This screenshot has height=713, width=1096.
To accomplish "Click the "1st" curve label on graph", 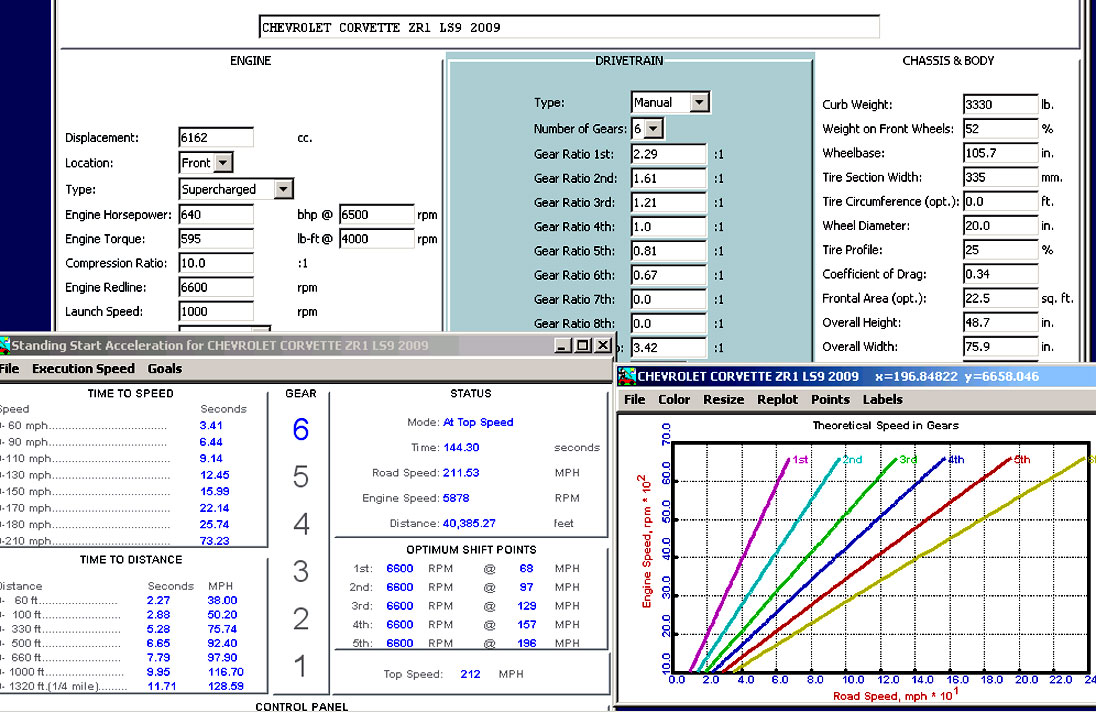I will (x=800, y=459).
